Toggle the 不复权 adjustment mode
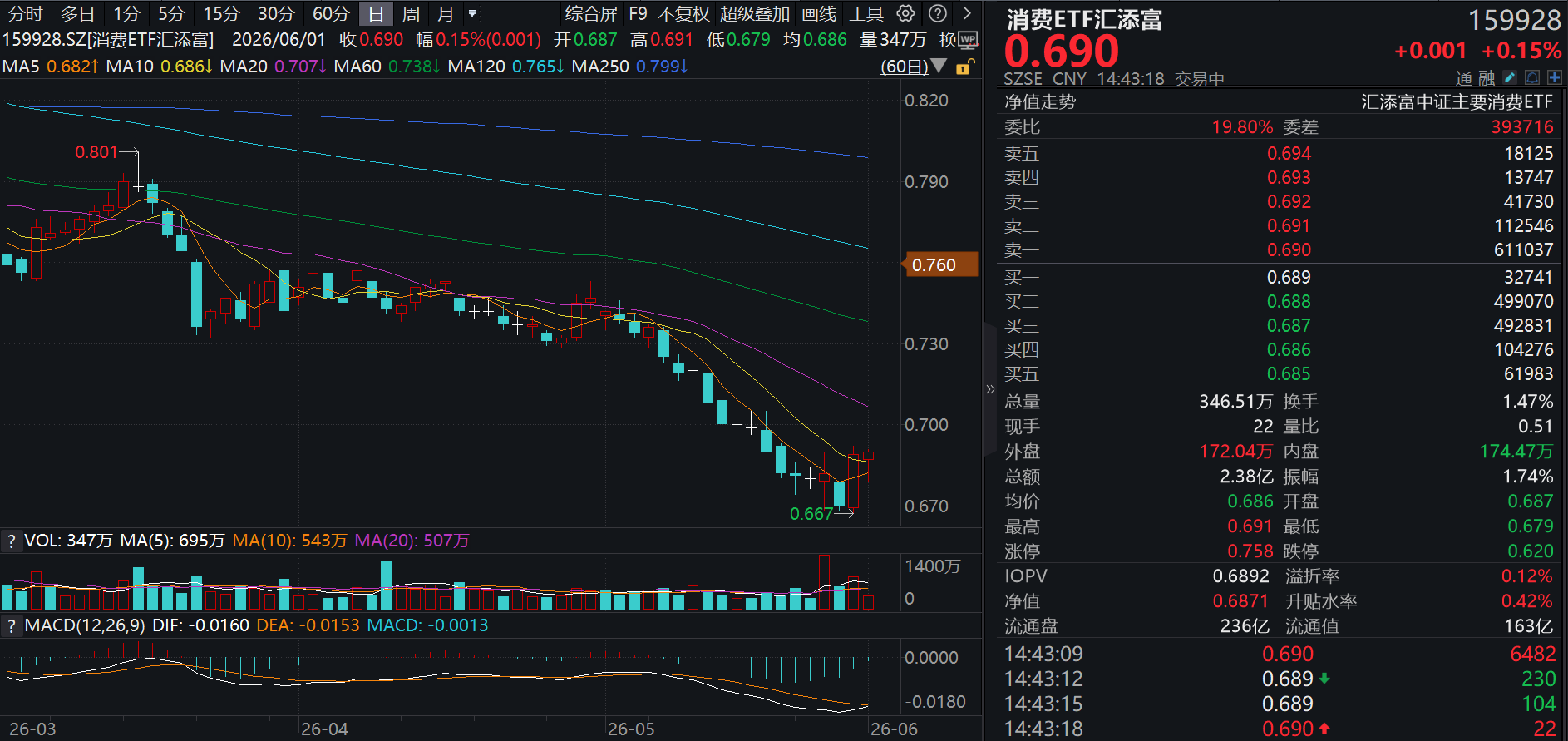 (683, 13)
